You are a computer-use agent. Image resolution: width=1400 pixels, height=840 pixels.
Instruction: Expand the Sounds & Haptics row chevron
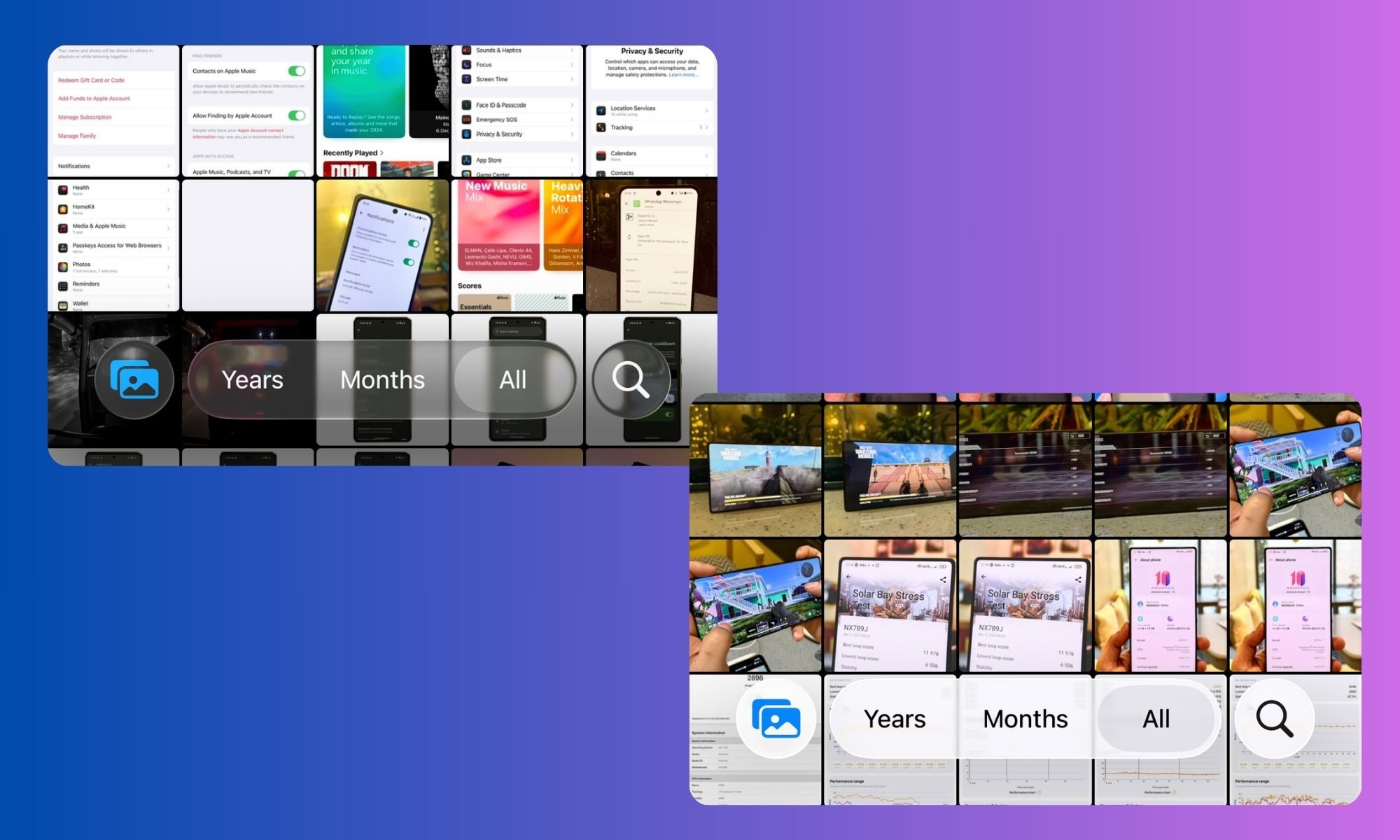pyautogui.click(x=572, y=50)
